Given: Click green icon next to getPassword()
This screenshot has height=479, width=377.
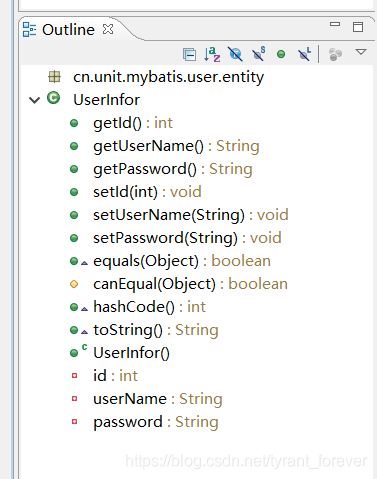Looking at the screenshot, I should tap(74, 169).
